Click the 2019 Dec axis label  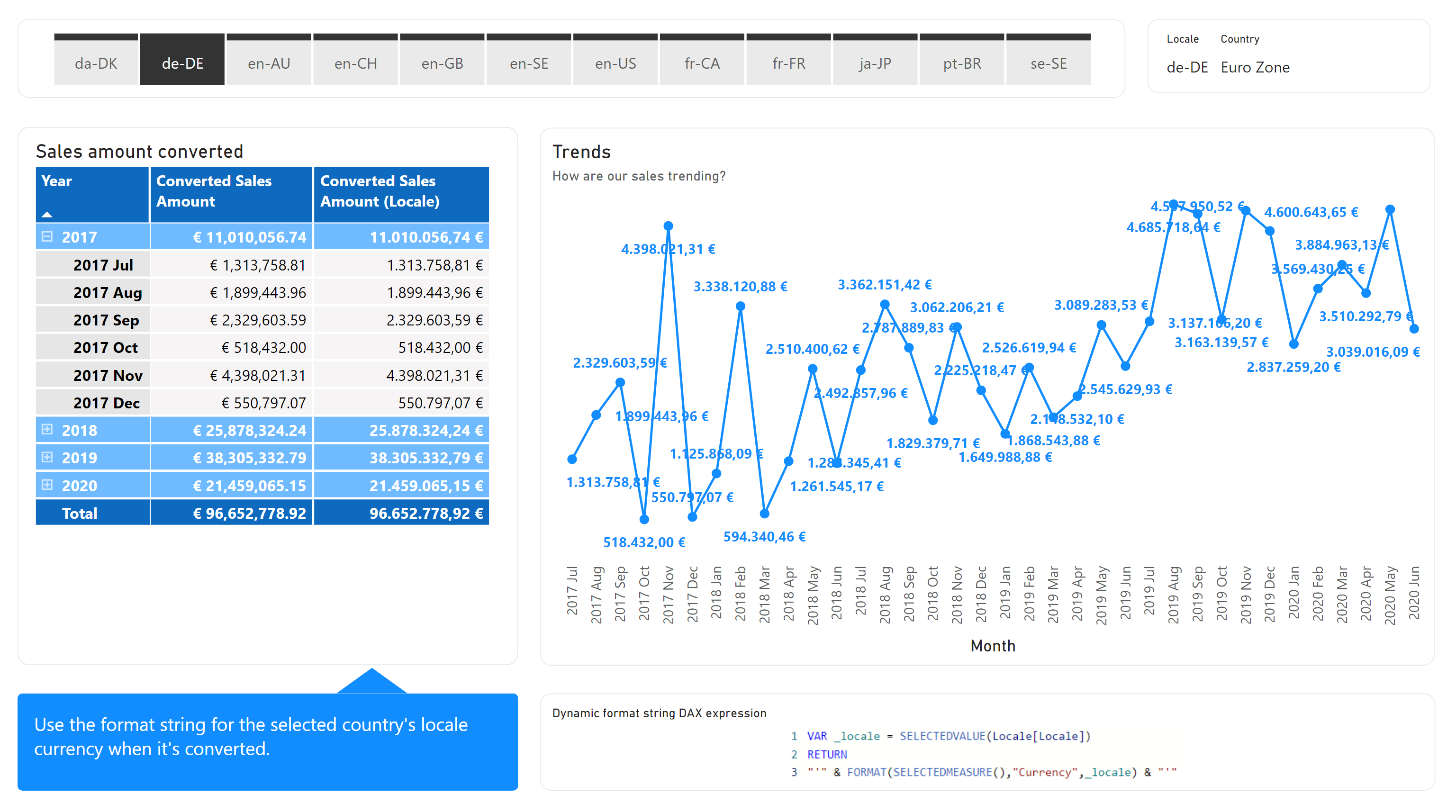1269,595
